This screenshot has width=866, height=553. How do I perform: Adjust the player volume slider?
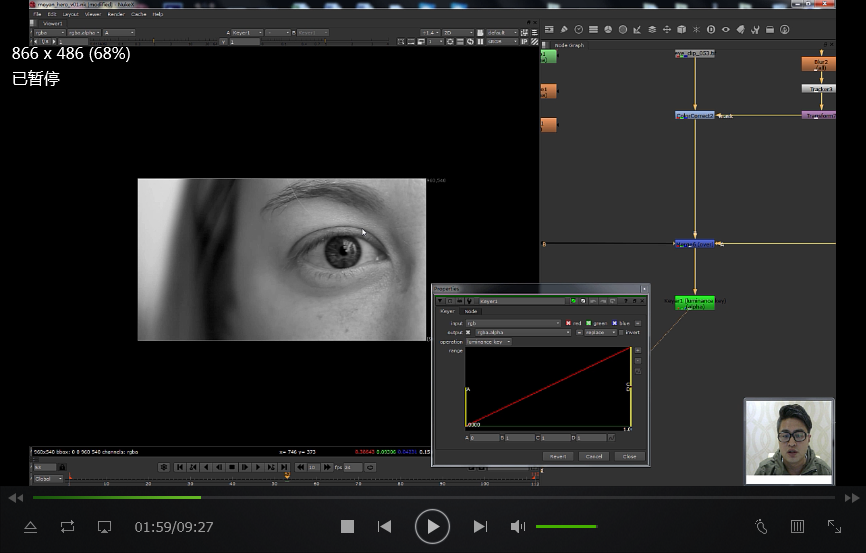[x=566, y=526]
